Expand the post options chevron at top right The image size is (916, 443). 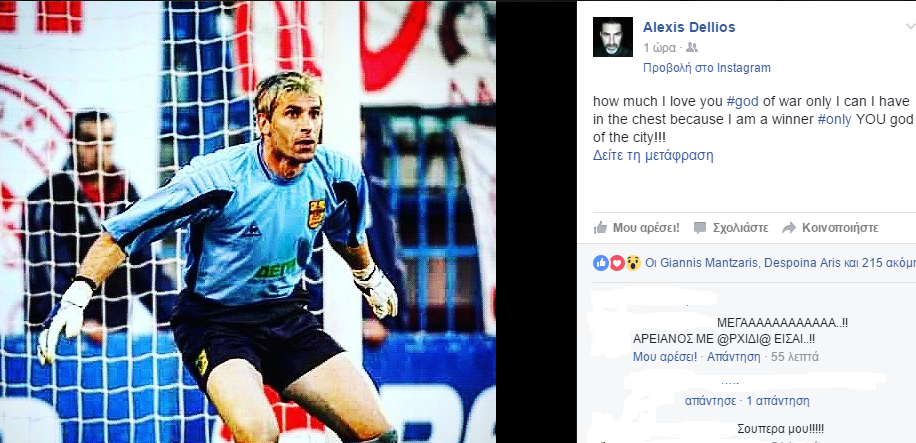(910, 26)
